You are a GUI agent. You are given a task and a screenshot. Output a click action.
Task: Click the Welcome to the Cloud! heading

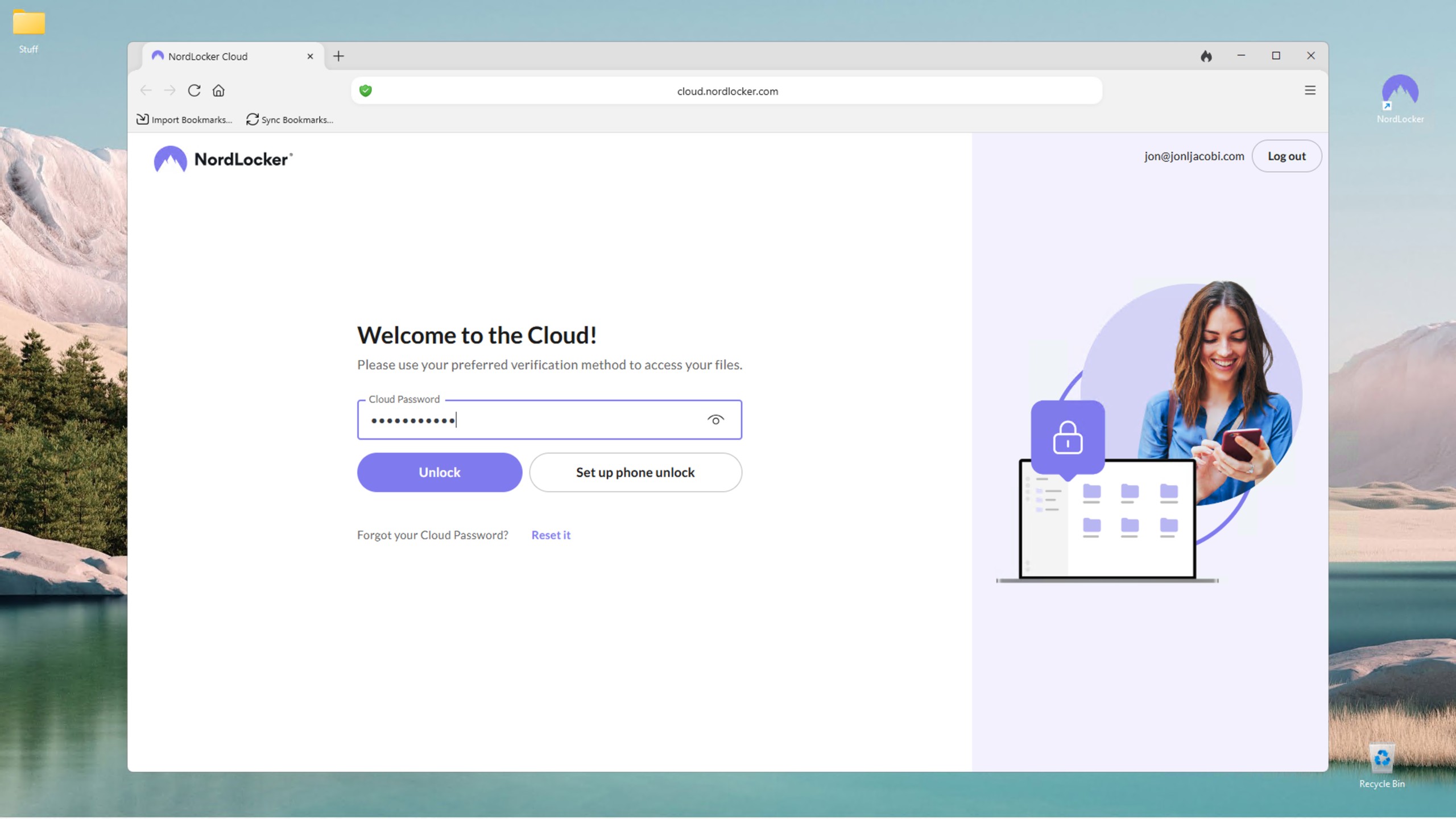[x=477, y=335]
